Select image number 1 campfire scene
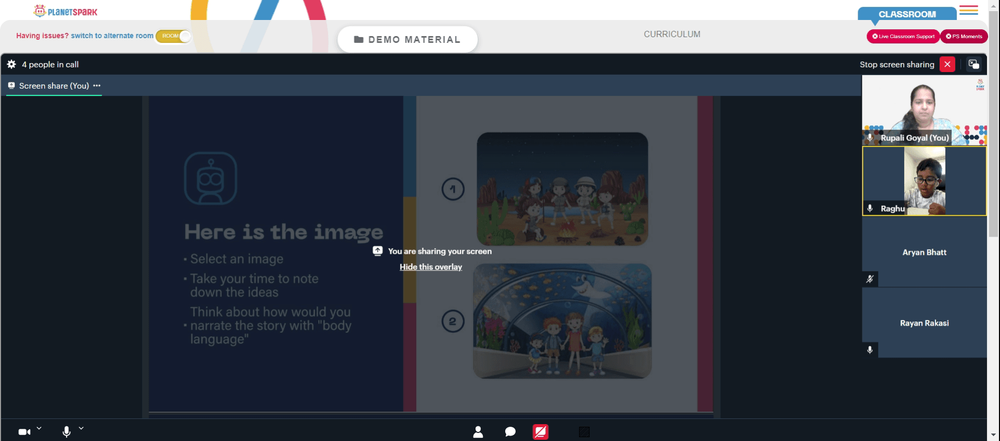The height and width of the screenshot is (441, 1000). tap(562, 189)
